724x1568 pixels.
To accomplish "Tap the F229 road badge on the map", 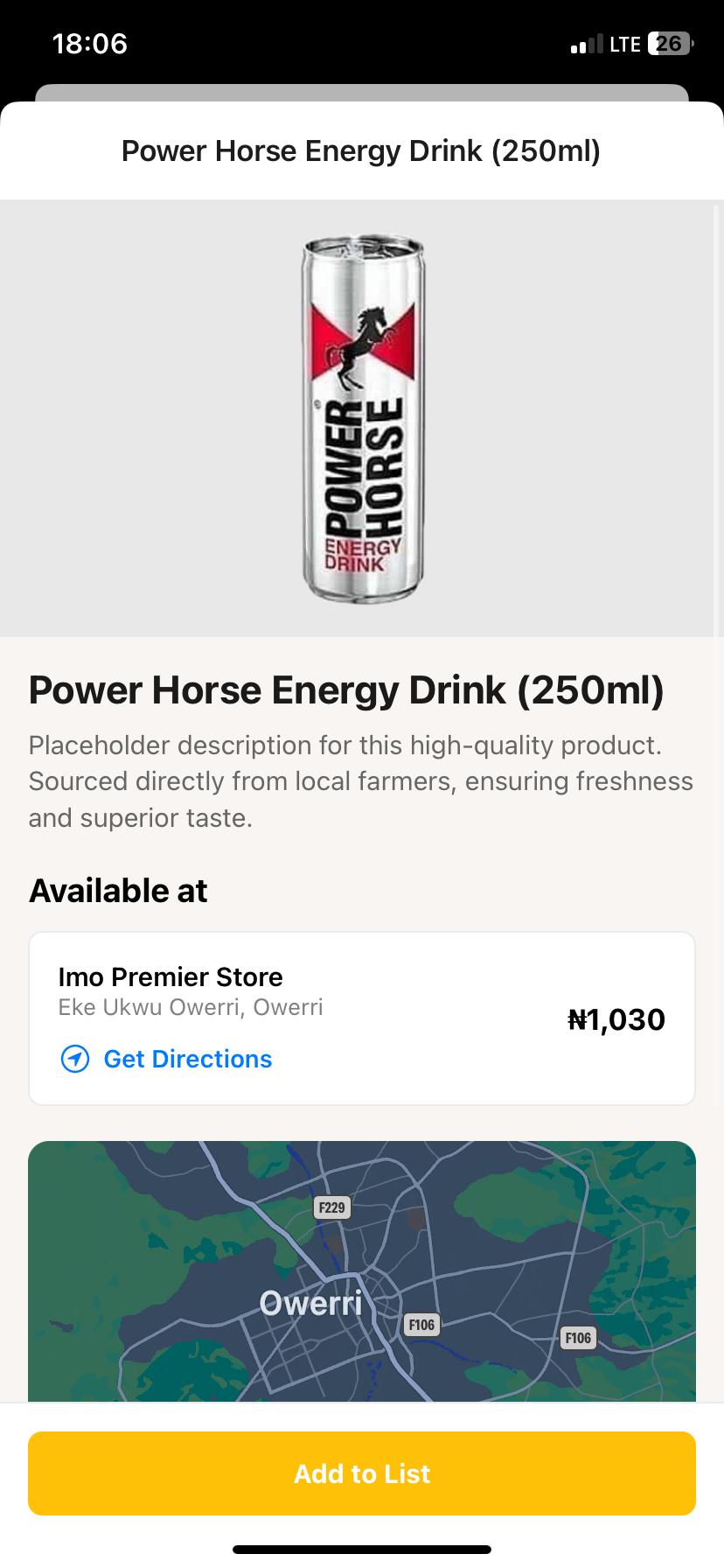I will tap(331, 1207).
